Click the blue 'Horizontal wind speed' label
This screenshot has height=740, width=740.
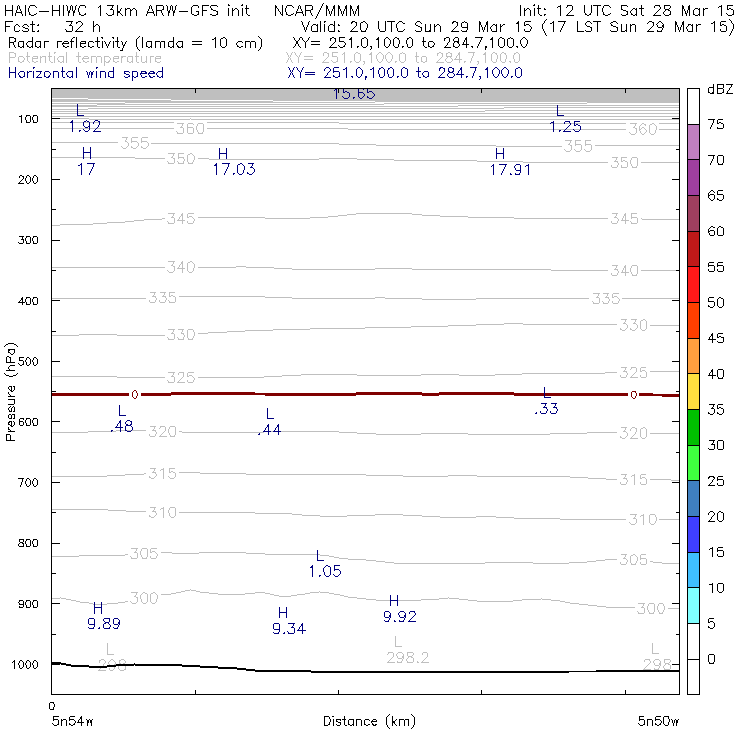pyautogui.click(x=86, y=73)
